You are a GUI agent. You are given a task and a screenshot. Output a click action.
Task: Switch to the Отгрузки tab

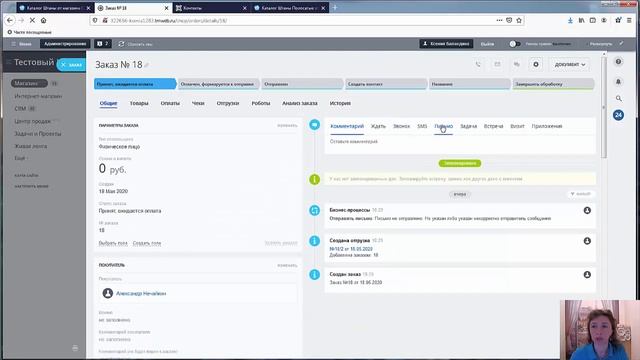coord(228,103)
